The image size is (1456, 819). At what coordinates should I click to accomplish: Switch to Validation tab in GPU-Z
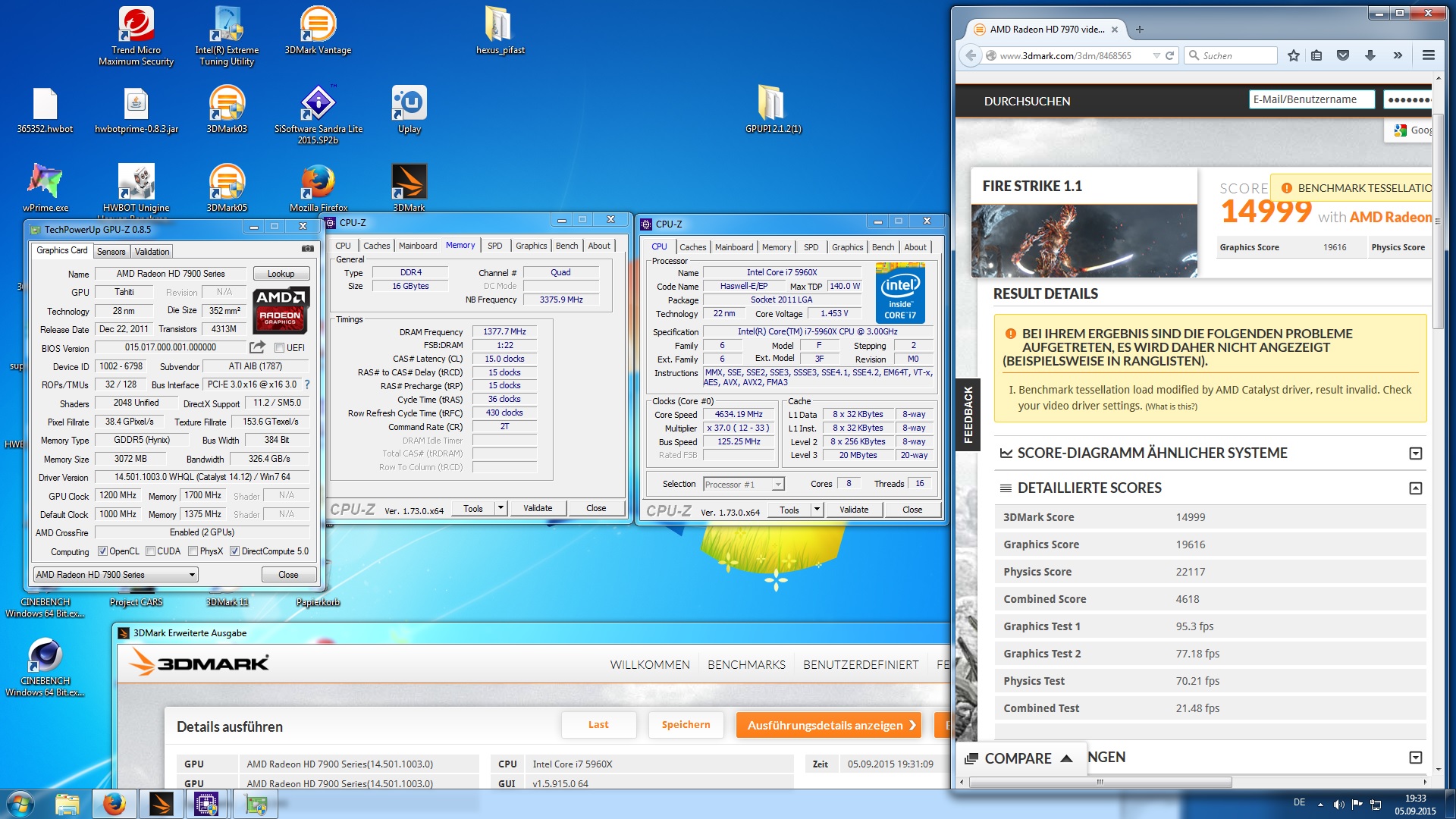(152, 252)
